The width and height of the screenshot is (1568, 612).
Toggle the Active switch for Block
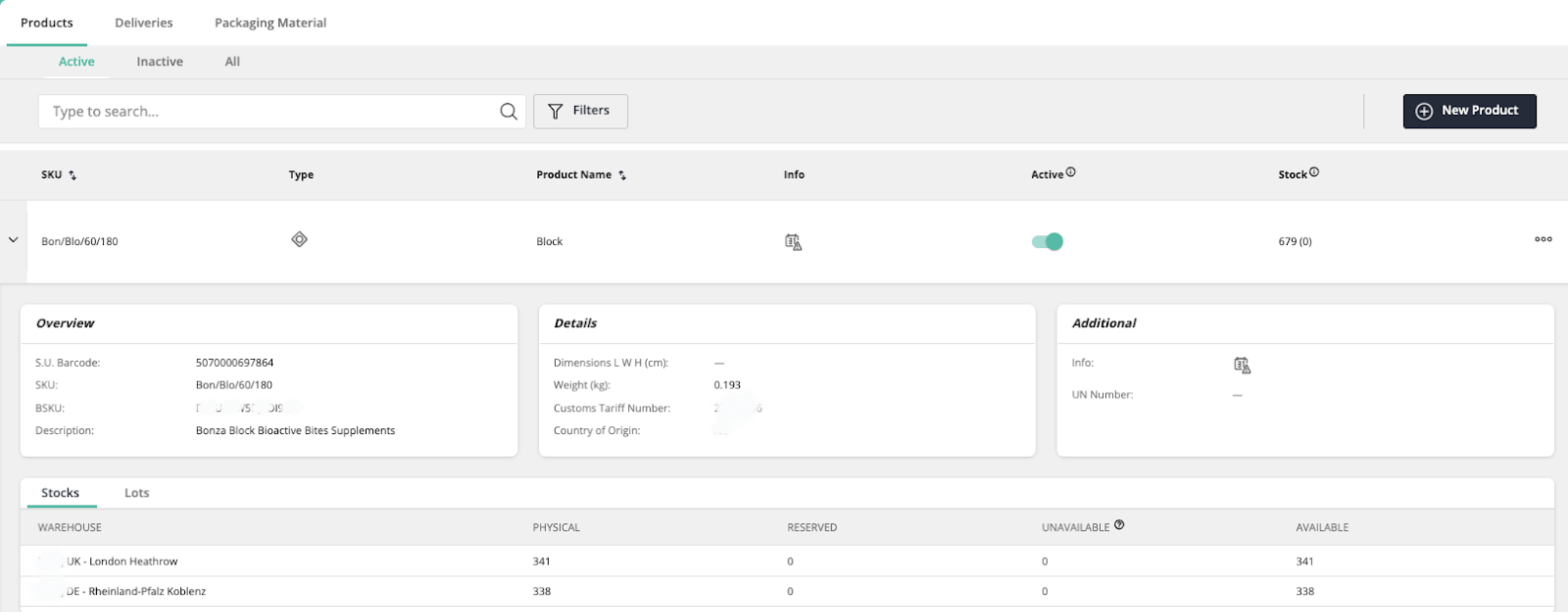pos(1047,242)
